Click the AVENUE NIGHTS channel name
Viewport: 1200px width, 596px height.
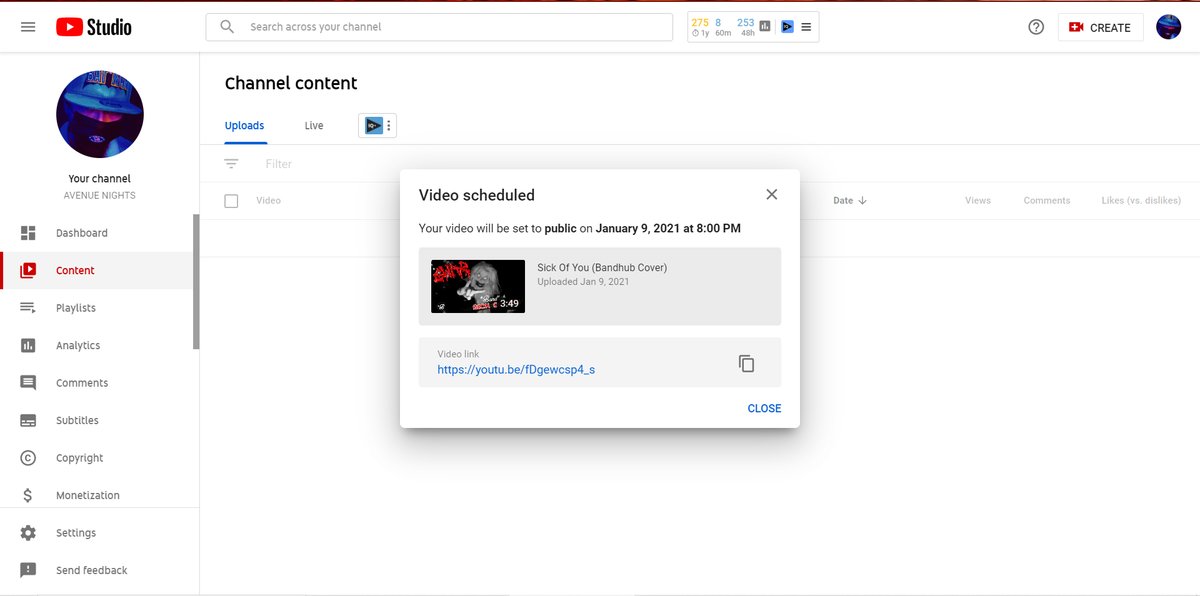point(100,196)
